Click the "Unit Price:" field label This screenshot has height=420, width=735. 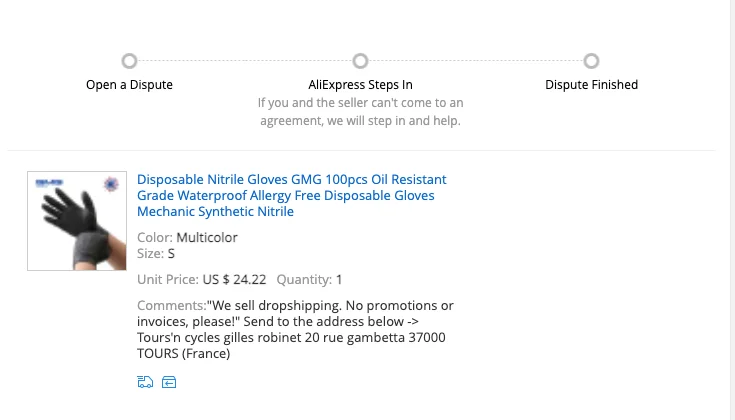coord(167,280)
